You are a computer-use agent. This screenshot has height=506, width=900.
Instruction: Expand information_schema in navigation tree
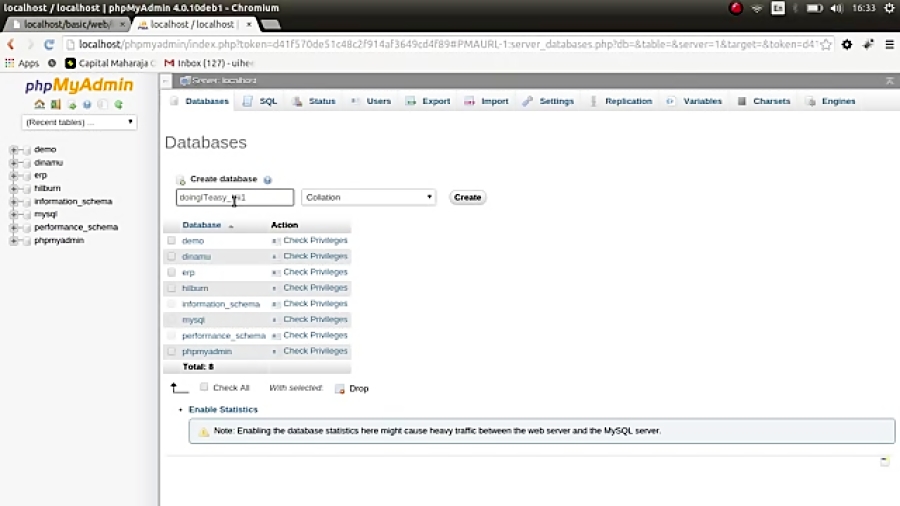coord(13,202)
